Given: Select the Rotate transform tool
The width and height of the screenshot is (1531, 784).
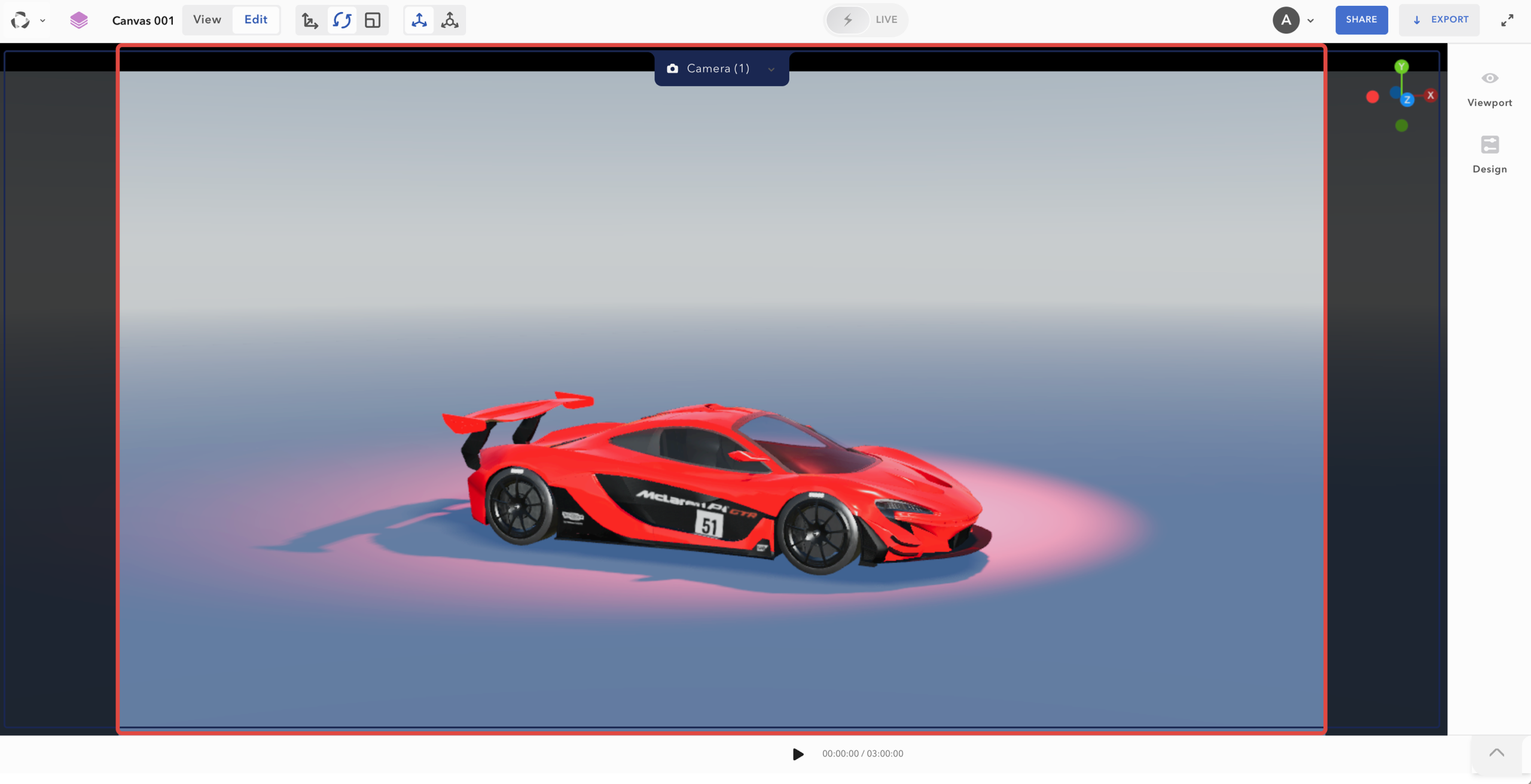Looking at the screenshot, I should 342,20.
